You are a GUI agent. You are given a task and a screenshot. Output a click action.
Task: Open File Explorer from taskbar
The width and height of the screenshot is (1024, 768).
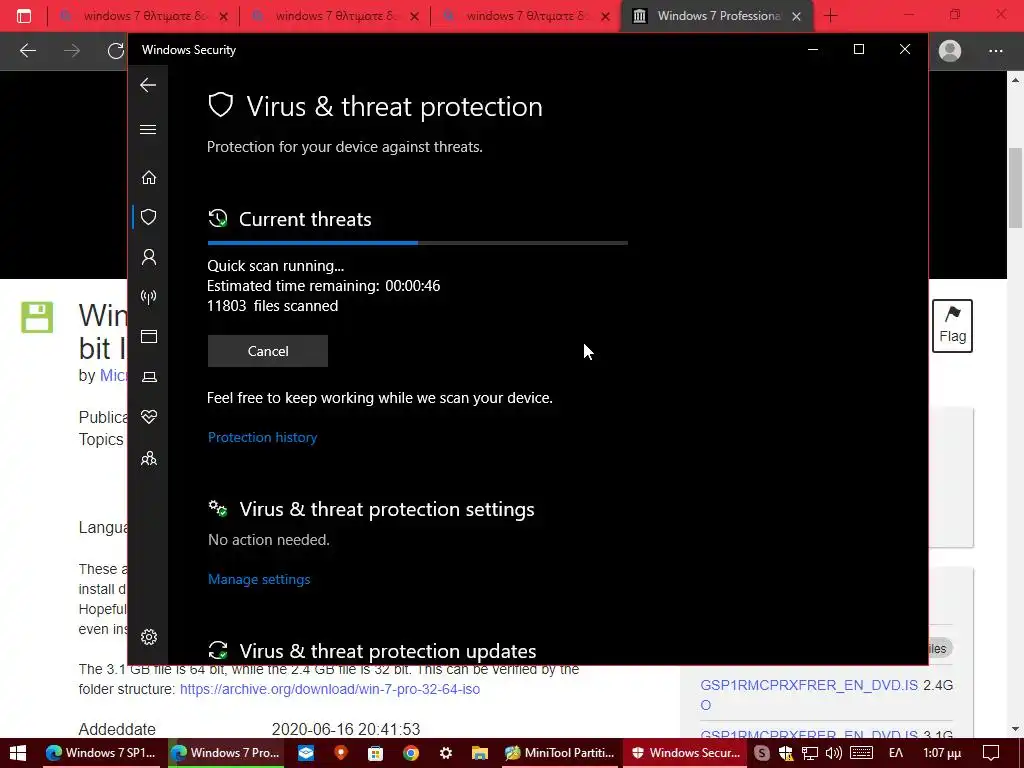pyautogui.click(x=480, y=753)
